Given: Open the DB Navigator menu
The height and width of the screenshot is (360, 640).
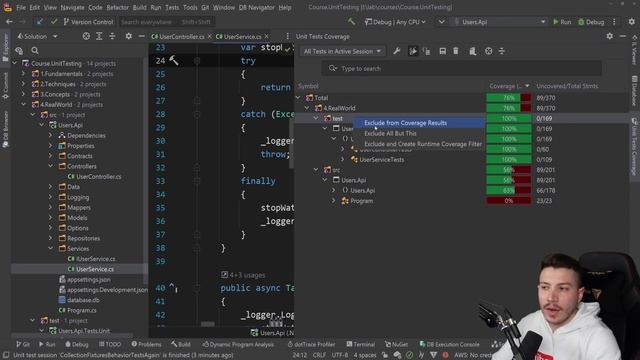Looking at the screenshot, I should click(x=256, y=7).
